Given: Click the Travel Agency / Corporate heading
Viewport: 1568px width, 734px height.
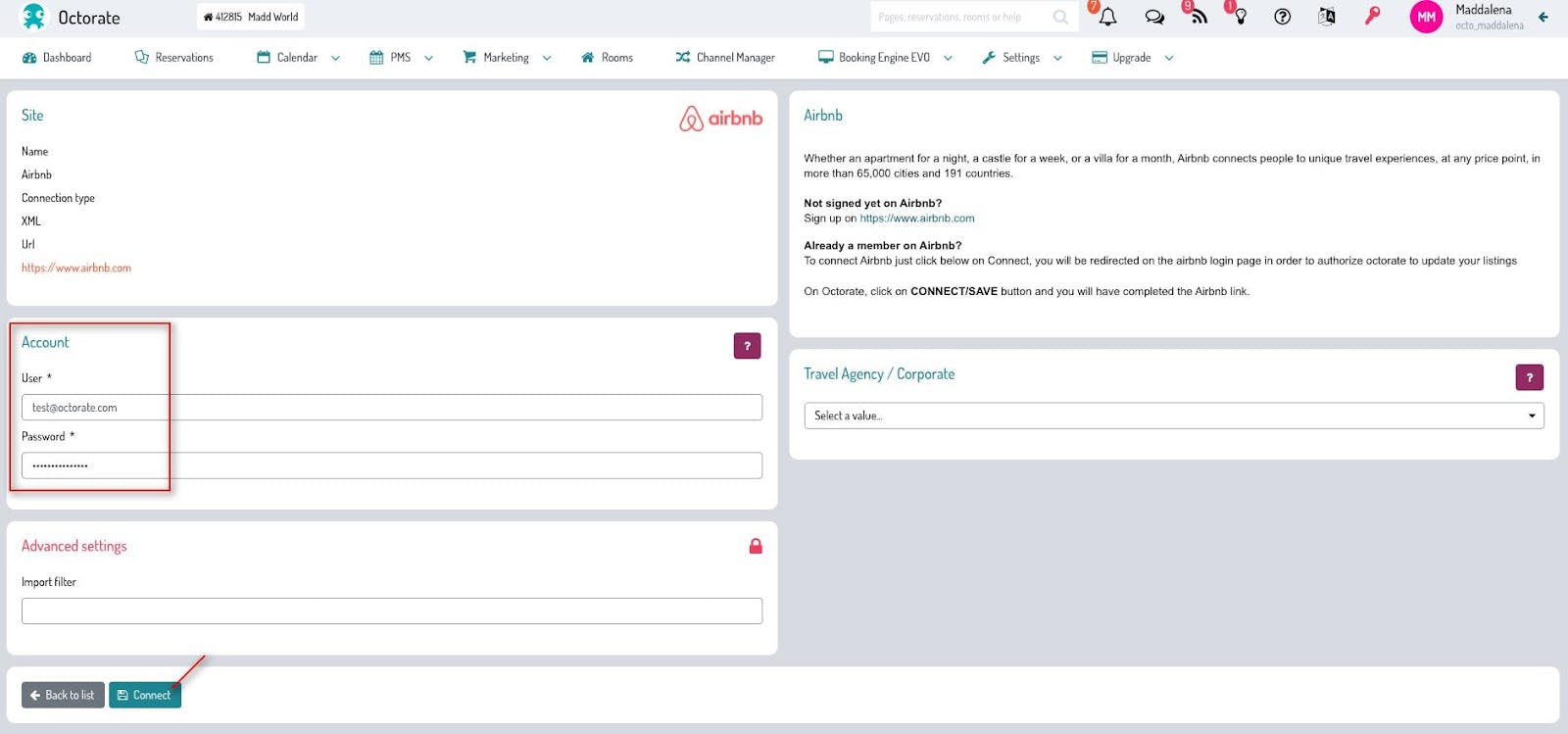Looking at the screenshot, I should pos(879,374).
